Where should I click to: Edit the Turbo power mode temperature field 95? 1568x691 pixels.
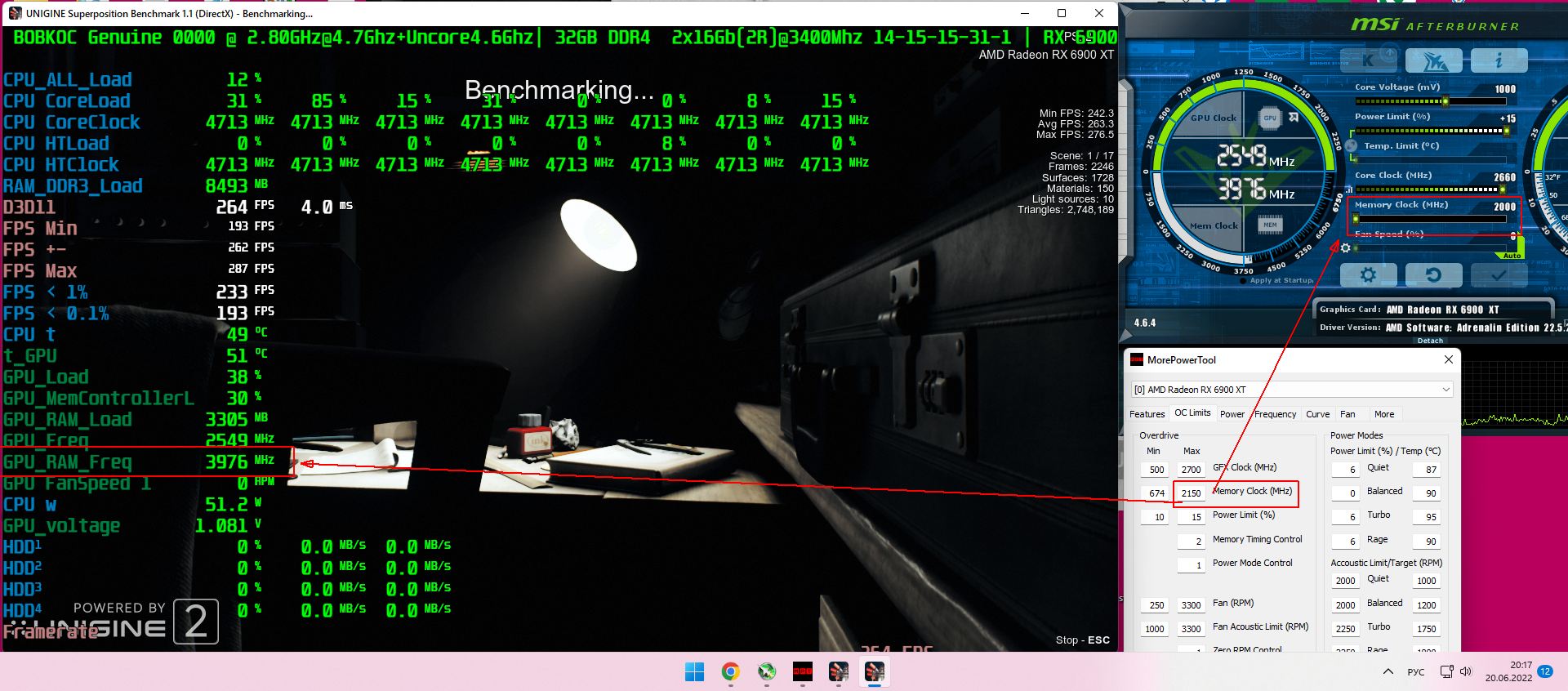click(x=1426, y=517)
